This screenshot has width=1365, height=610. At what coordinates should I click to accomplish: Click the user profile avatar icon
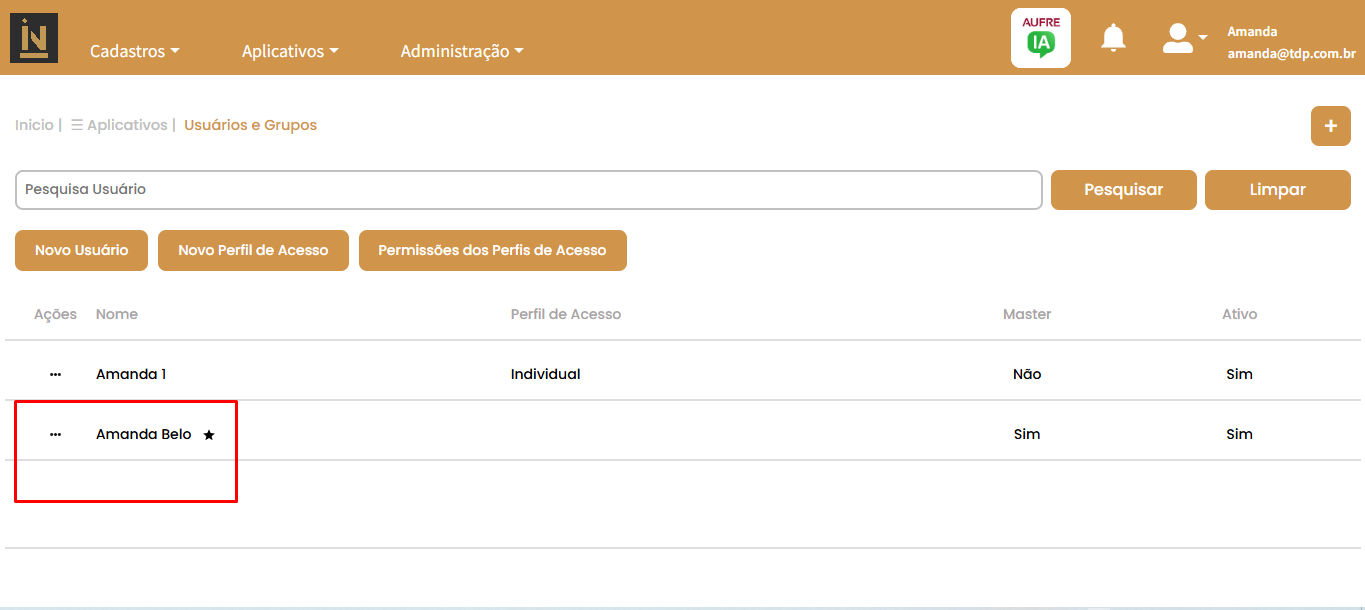coord(1179,38)
